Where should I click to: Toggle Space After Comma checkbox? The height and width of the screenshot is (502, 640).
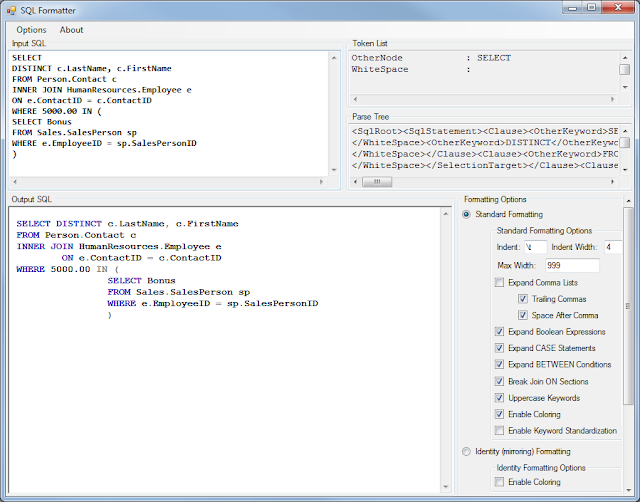tap(523, 315)
